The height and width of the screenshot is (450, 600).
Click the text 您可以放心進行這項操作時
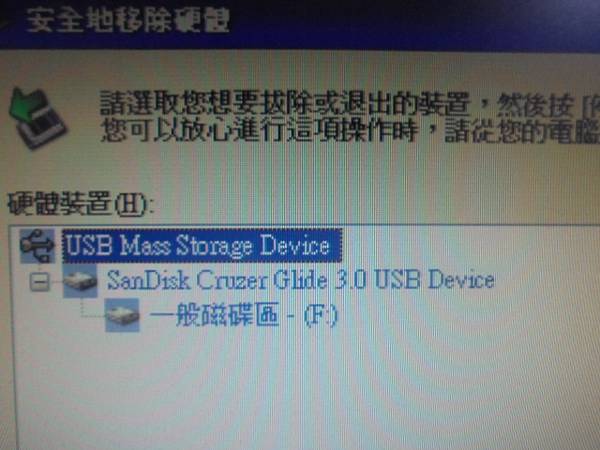[258, 130]
